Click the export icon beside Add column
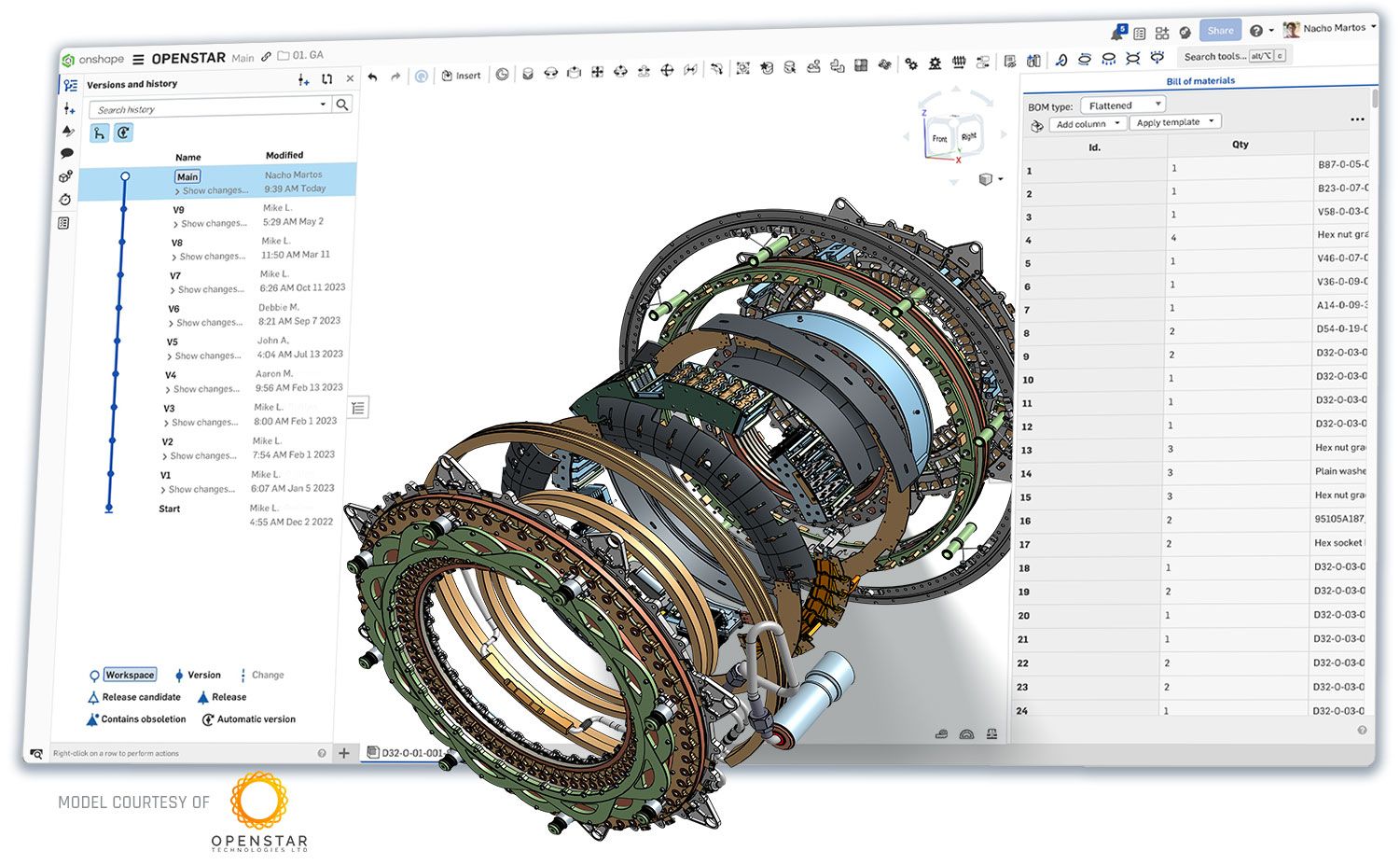 tap(1036, 125)
